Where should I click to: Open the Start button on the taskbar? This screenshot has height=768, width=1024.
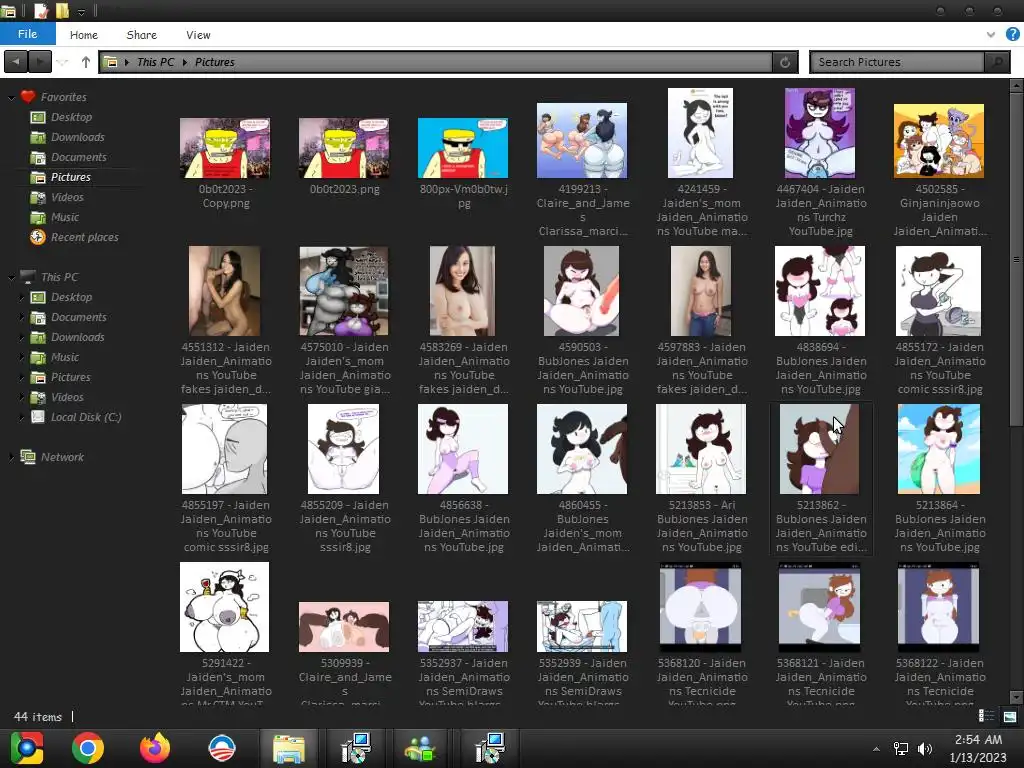pos(27,748)
